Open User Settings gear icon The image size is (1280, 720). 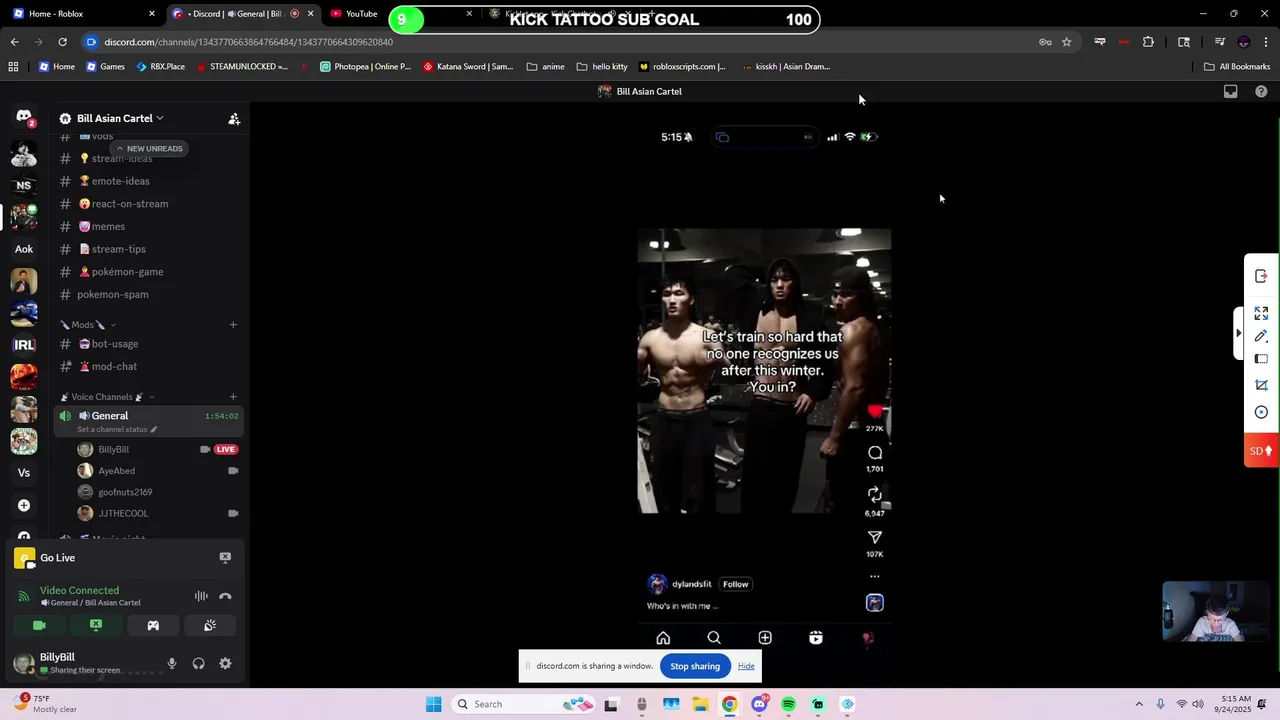click(x=225, y=663)
